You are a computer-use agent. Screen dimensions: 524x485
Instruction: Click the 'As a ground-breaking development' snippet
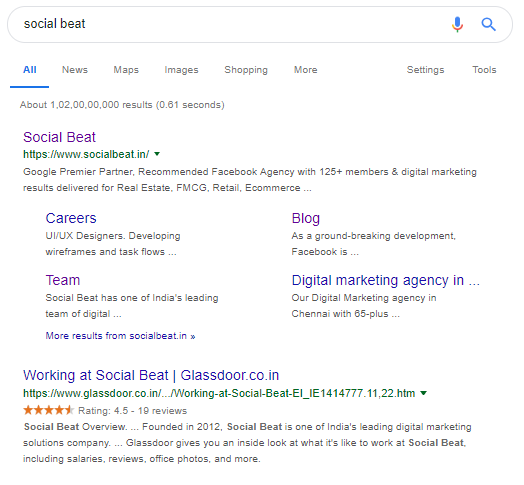pos(374,244)
